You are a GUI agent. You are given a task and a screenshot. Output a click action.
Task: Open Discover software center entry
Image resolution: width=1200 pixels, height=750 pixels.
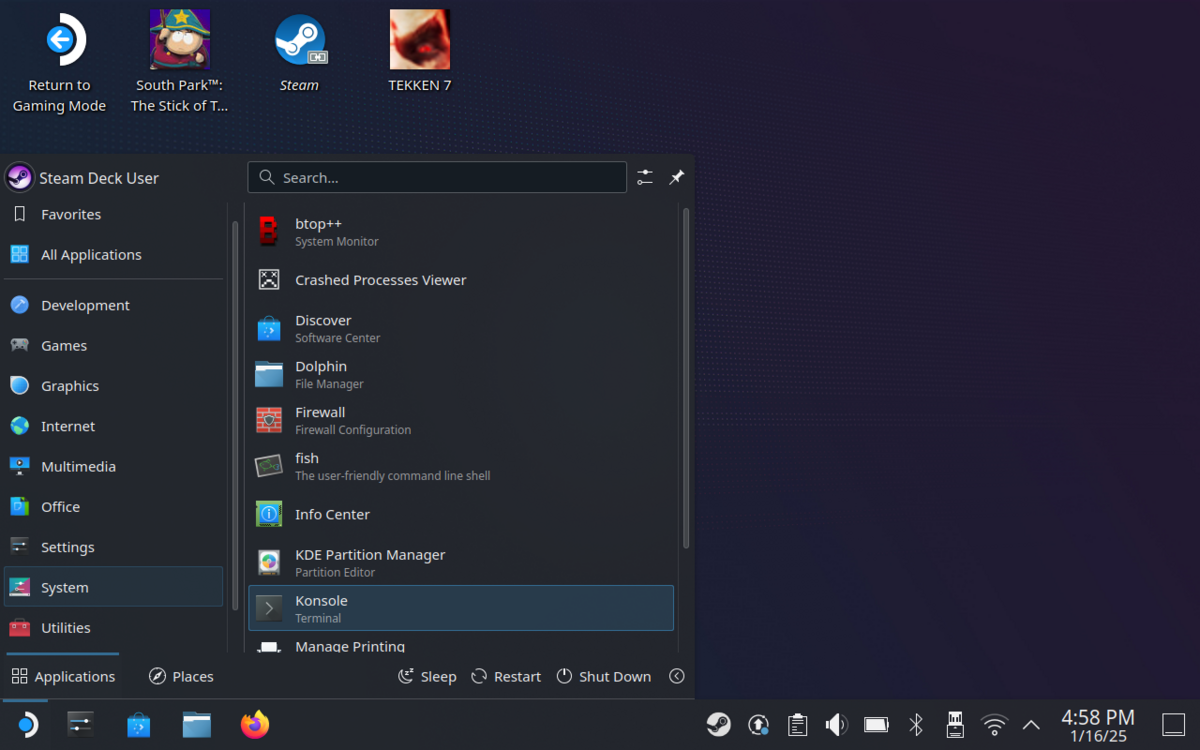(460, 328)
